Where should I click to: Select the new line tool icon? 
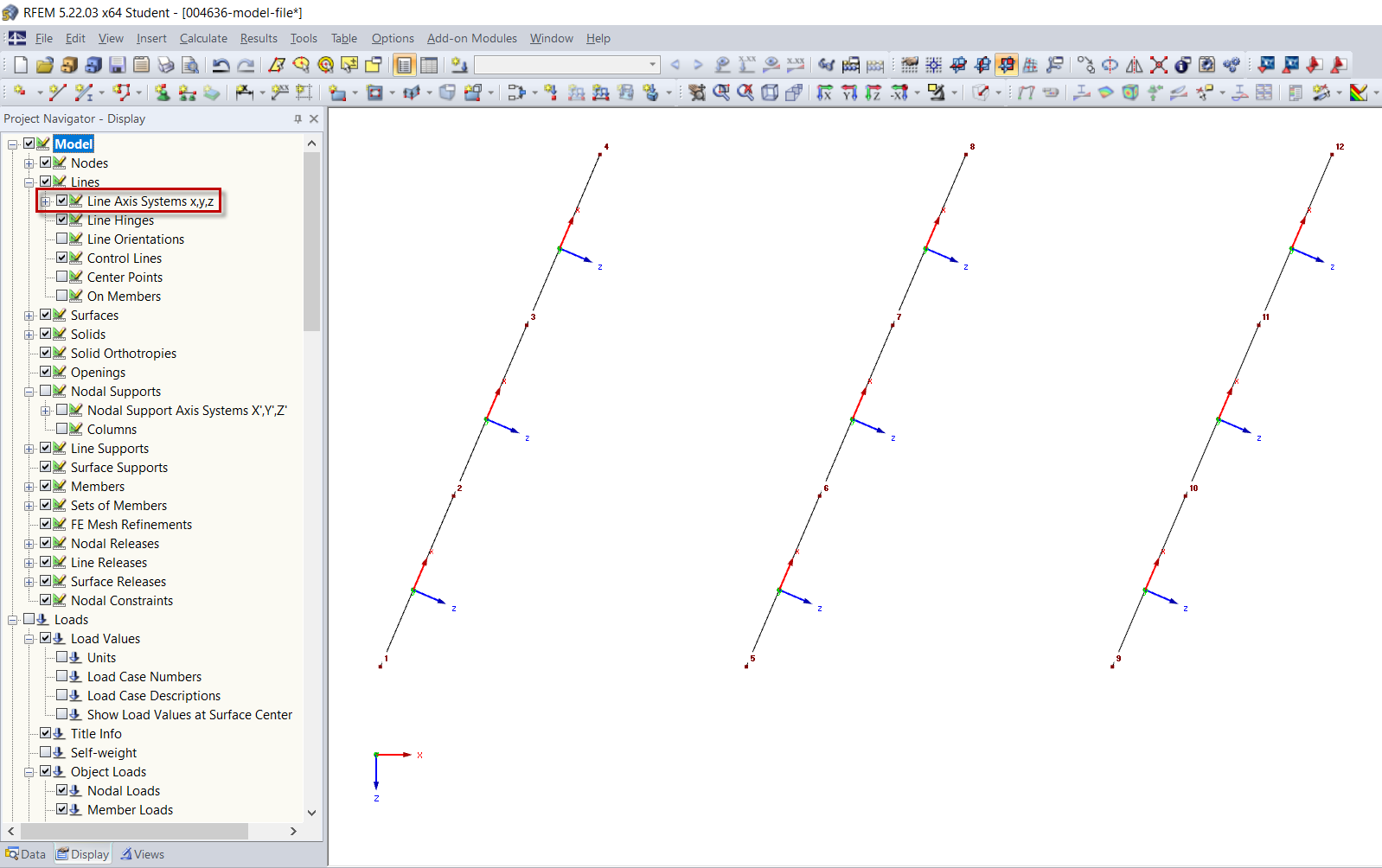coord(57,93)
